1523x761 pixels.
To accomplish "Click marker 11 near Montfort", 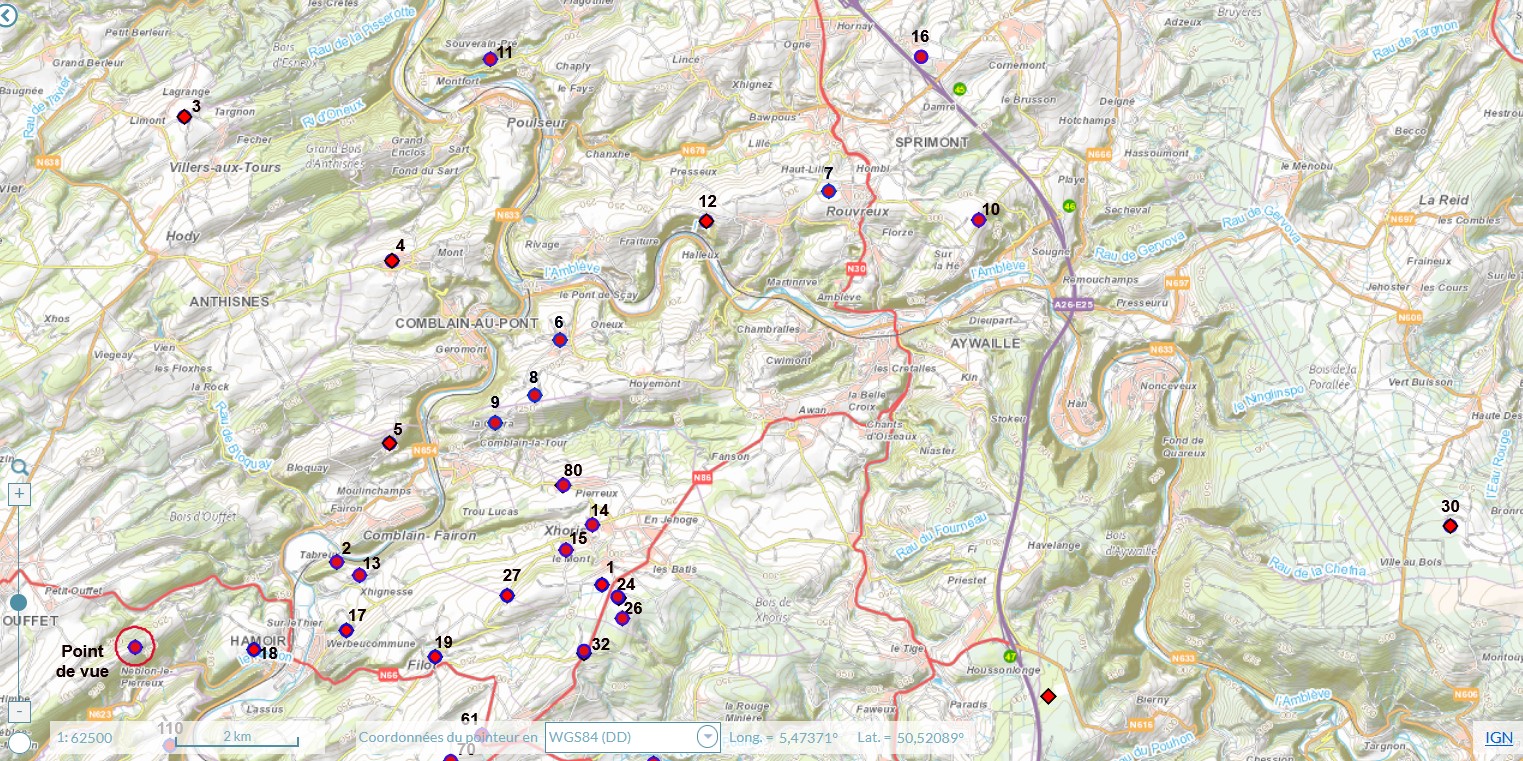I will [x=490, y=59].
